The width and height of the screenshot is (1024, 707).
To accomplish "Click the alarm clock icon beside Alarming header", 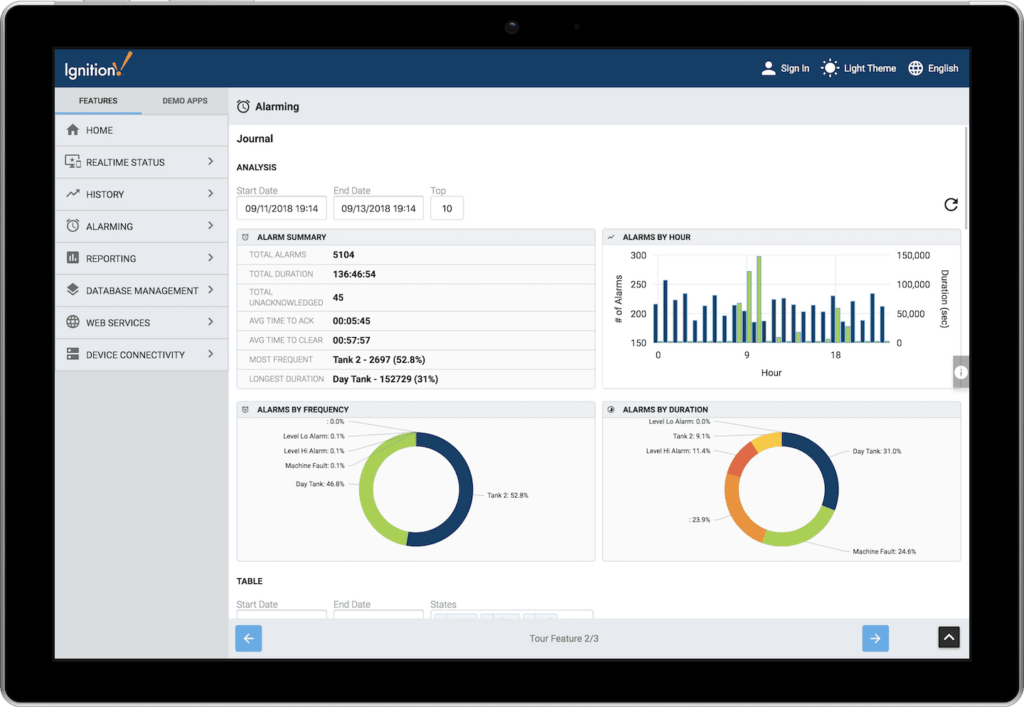I will pyautogui.click(x=241, y=106).
